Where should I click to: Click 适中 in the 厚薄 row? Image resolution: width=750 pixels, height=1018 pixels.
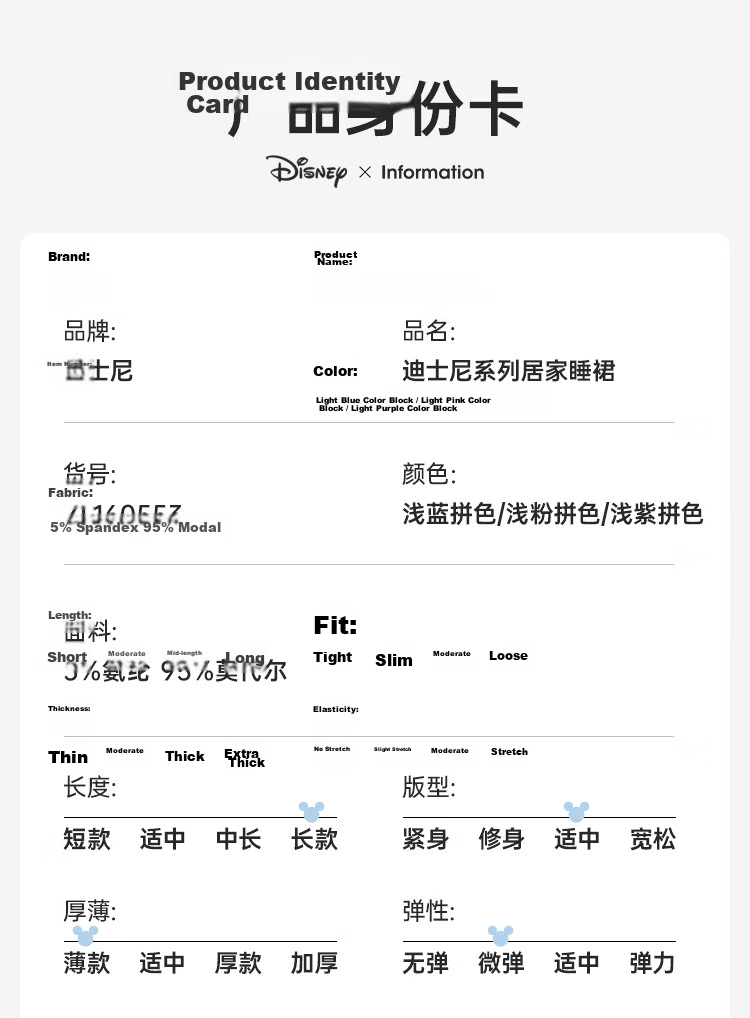tap(162, 963)
